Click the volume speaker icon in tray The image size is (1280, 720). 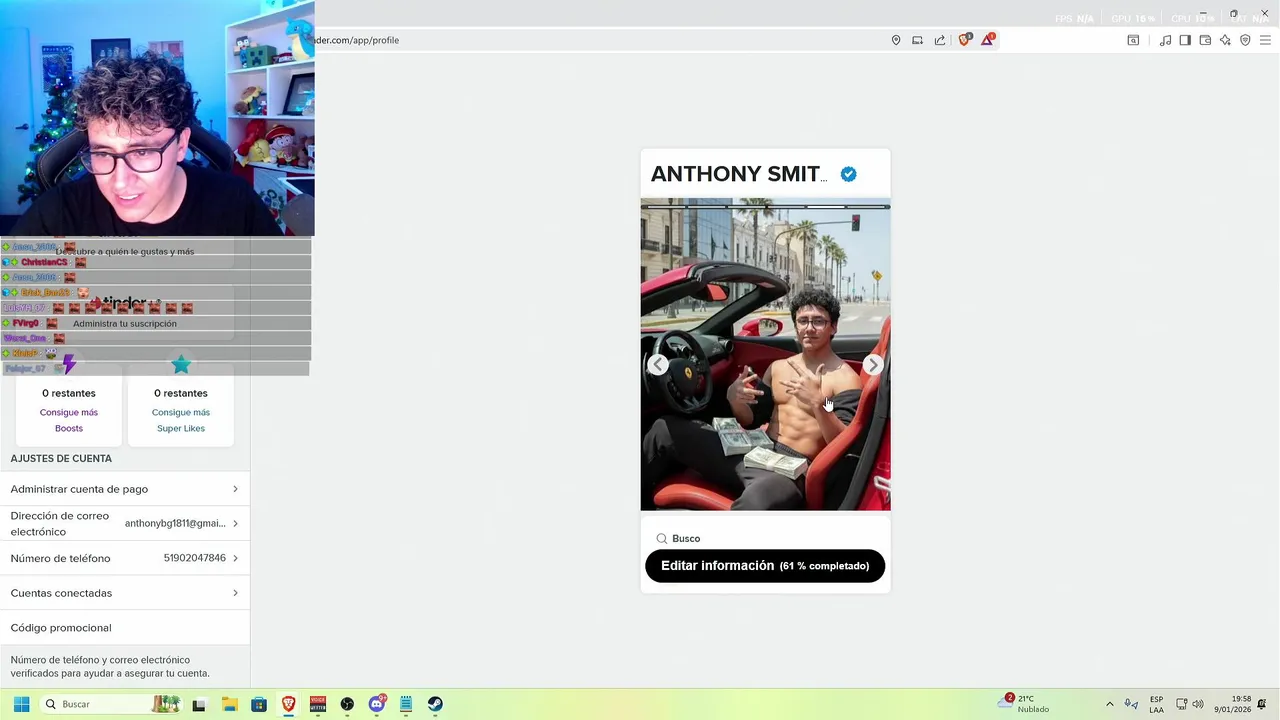click(1198, 704)
